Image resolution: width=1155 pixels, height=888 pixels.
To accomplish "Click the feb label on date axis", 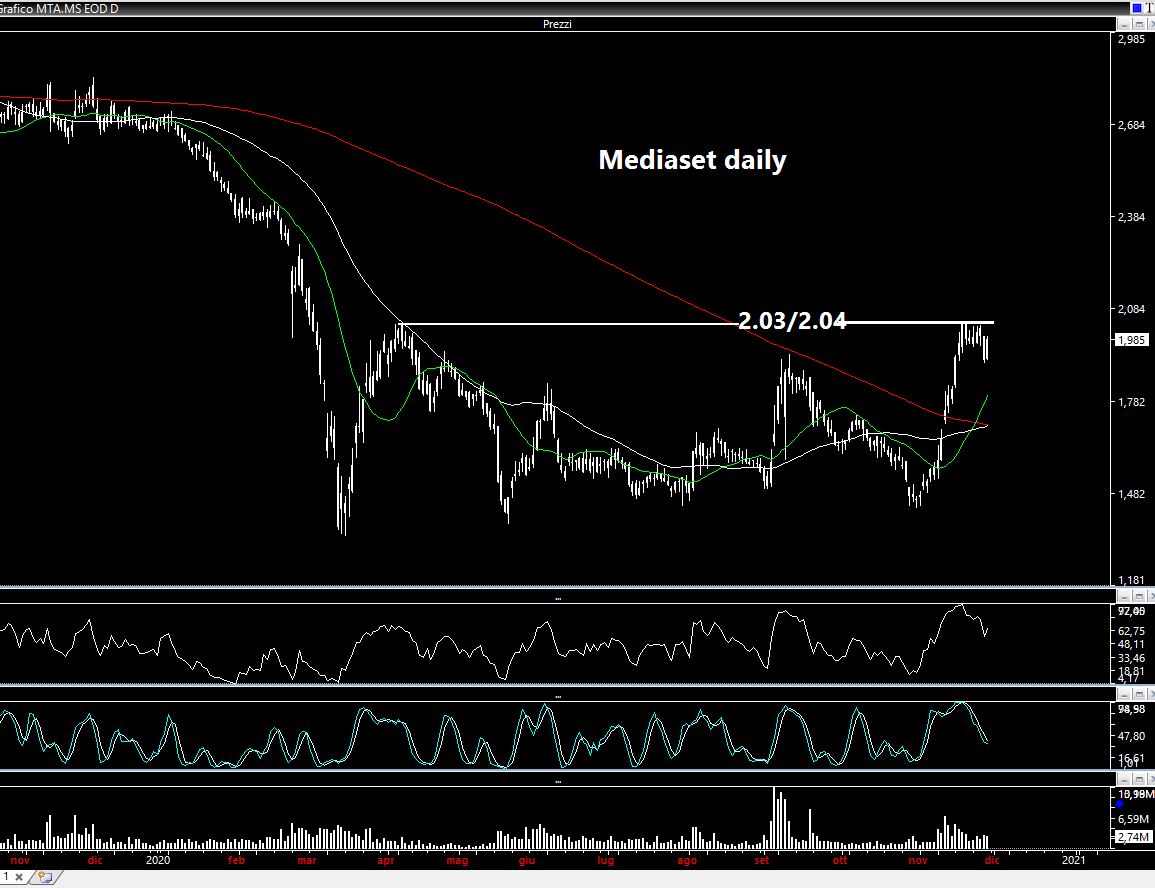I will pyautogui.click(x=236, y=860).
